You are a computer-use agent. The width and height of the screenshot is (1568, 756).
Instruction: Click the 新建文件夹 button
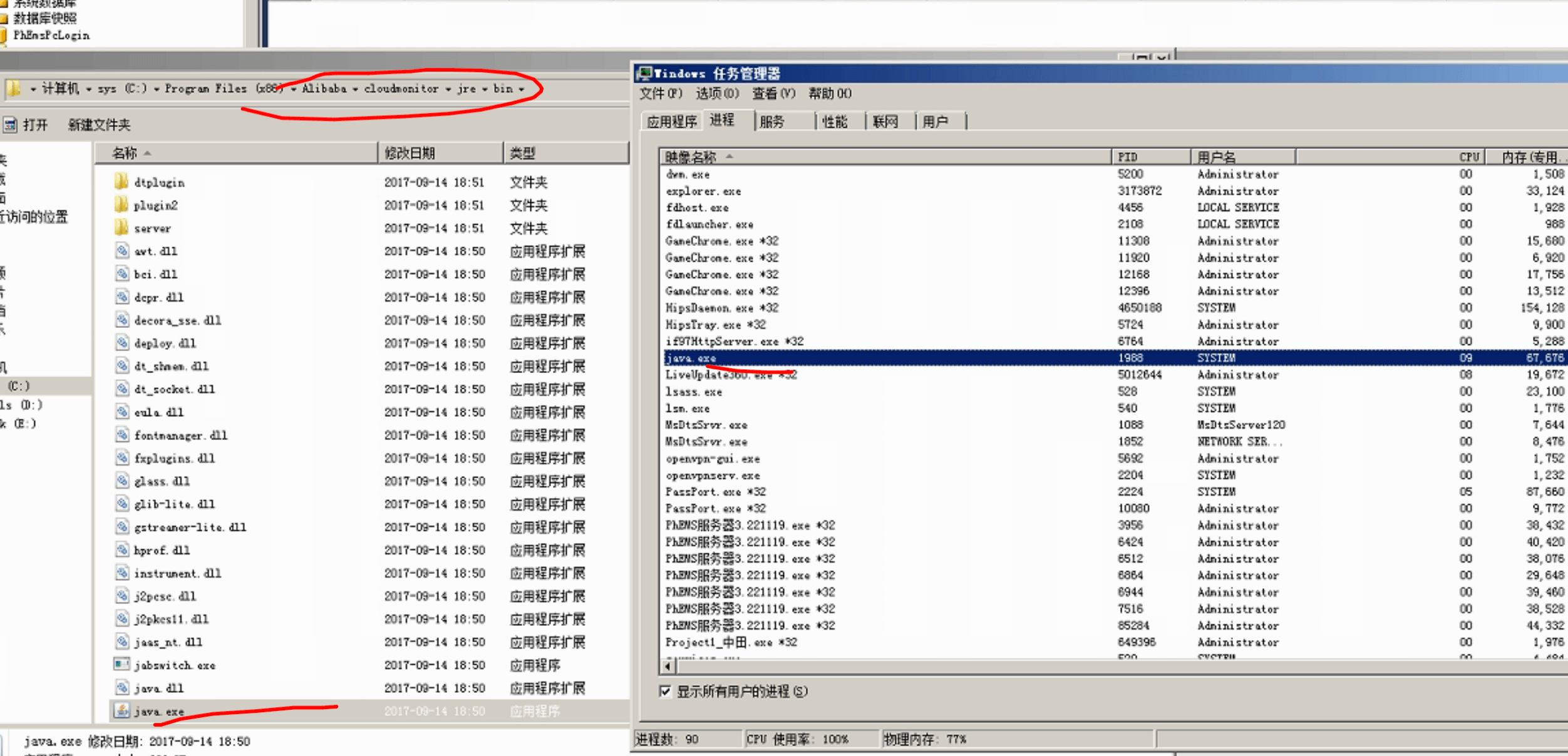(99, 125)
